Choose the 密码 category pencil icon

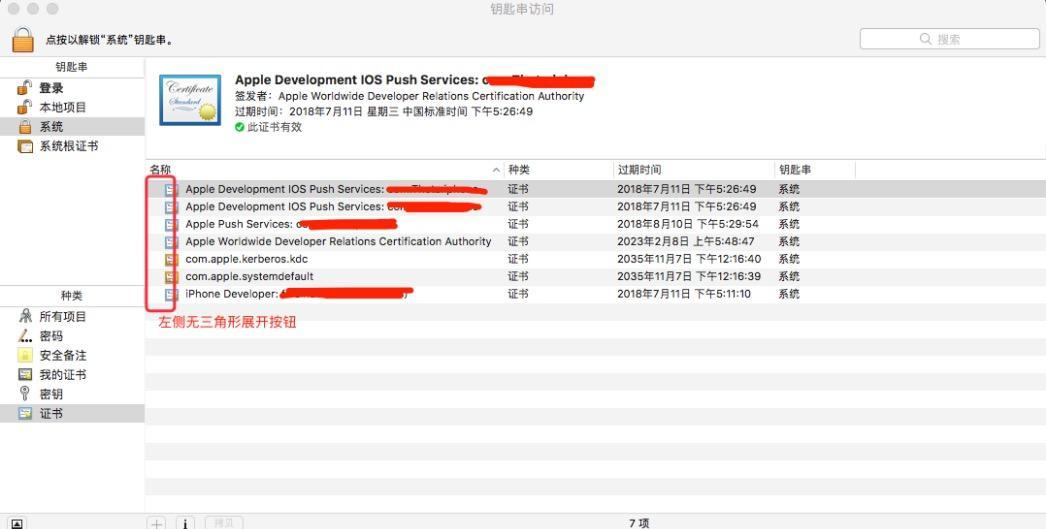(x=25, y=336)
